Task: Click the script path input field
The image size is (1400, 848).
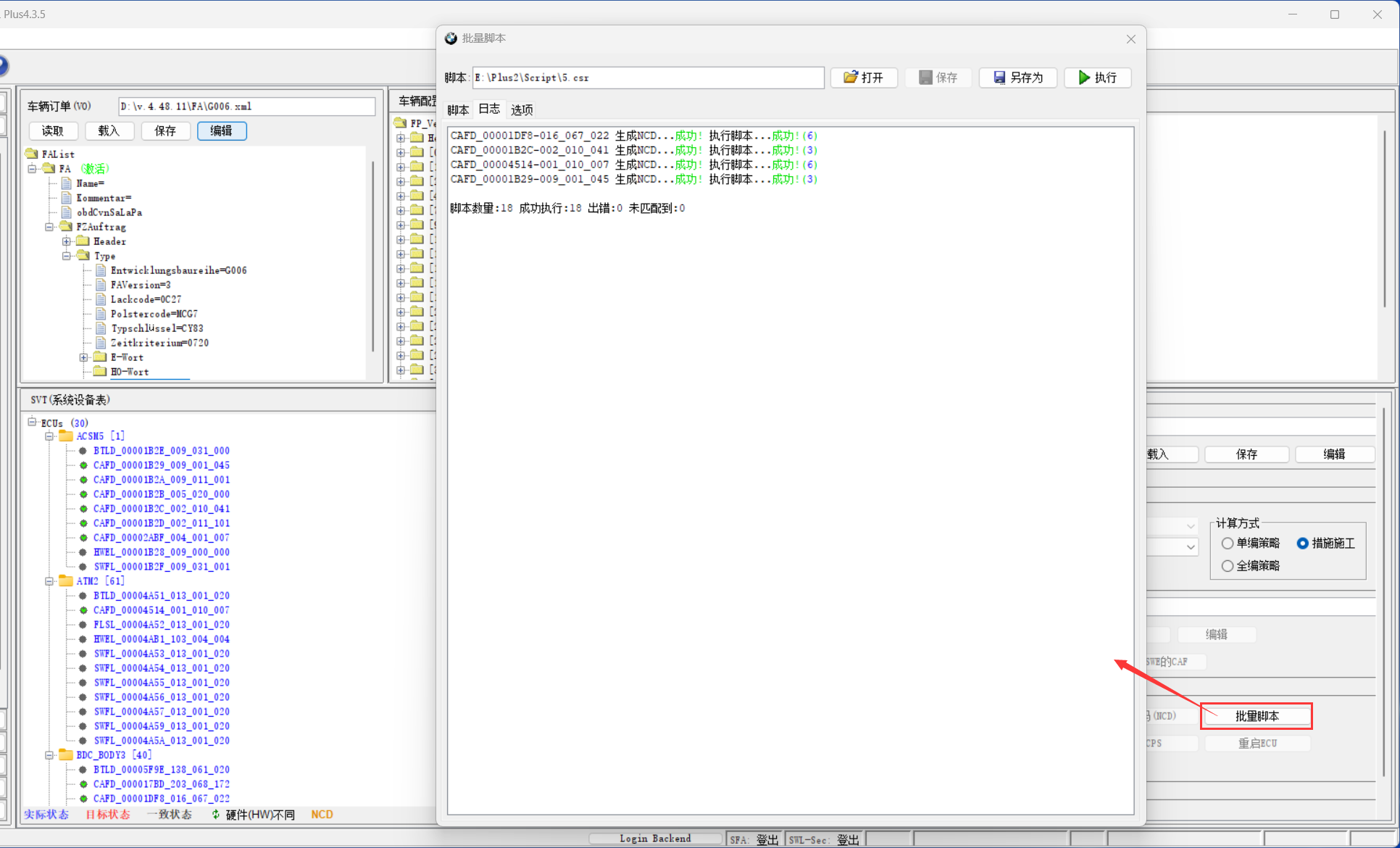Action: (x=648, y=78)
